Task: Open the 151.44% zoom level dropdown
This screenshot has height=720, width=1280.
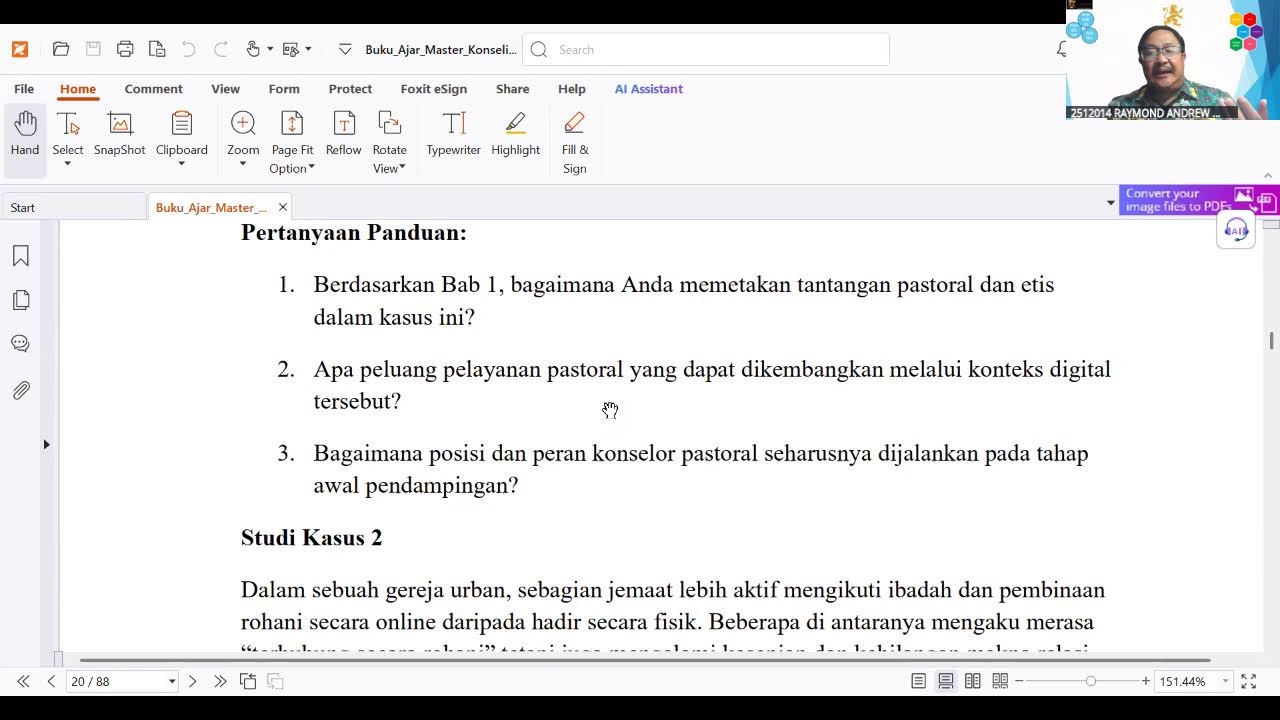Action: [1225, 681]
